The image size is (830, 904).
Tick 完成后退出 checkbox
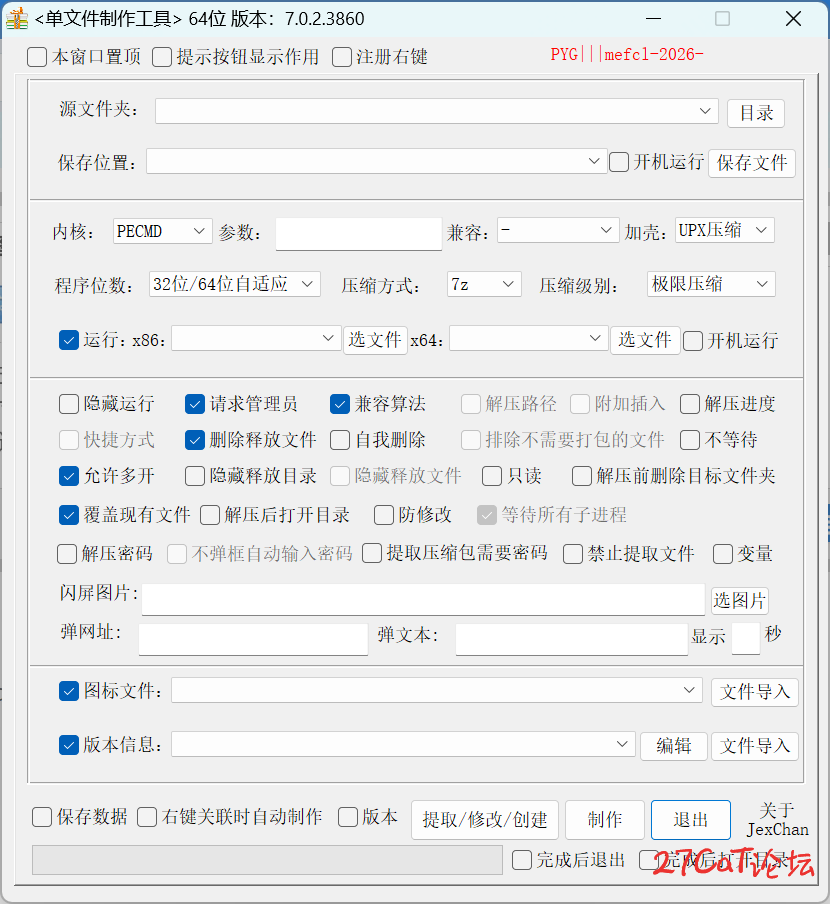(522, 860)
